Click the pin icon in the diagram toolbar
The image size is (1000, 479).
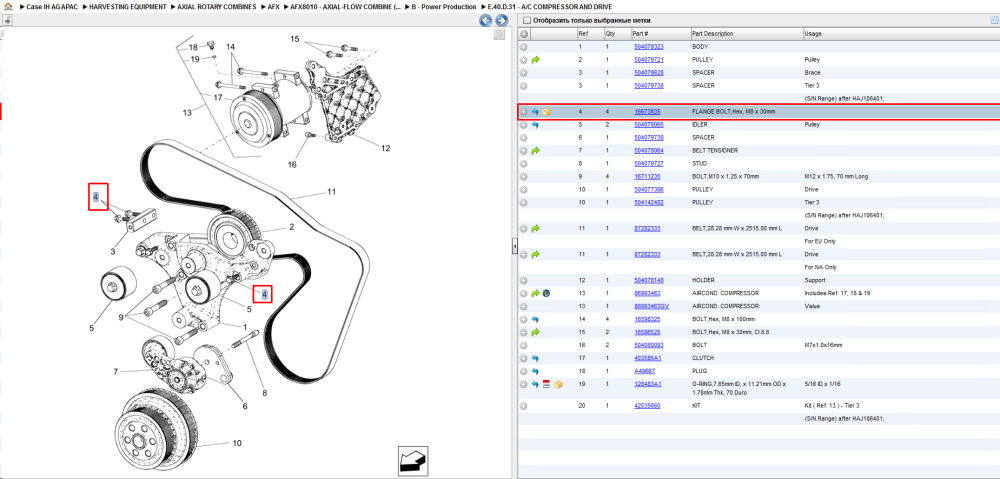(x=7, y=20)
